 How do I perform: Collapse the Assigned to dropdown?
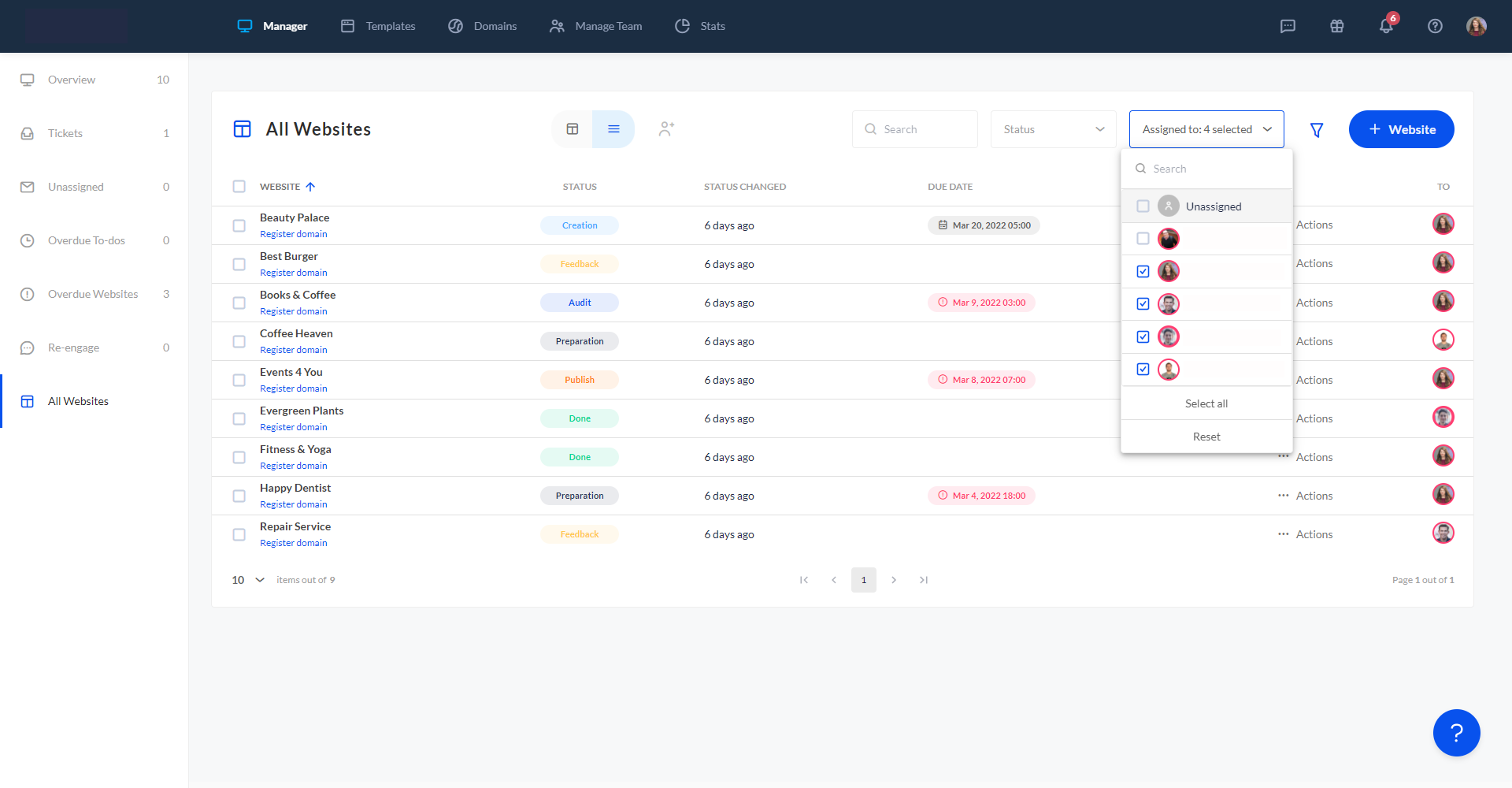1206,129
